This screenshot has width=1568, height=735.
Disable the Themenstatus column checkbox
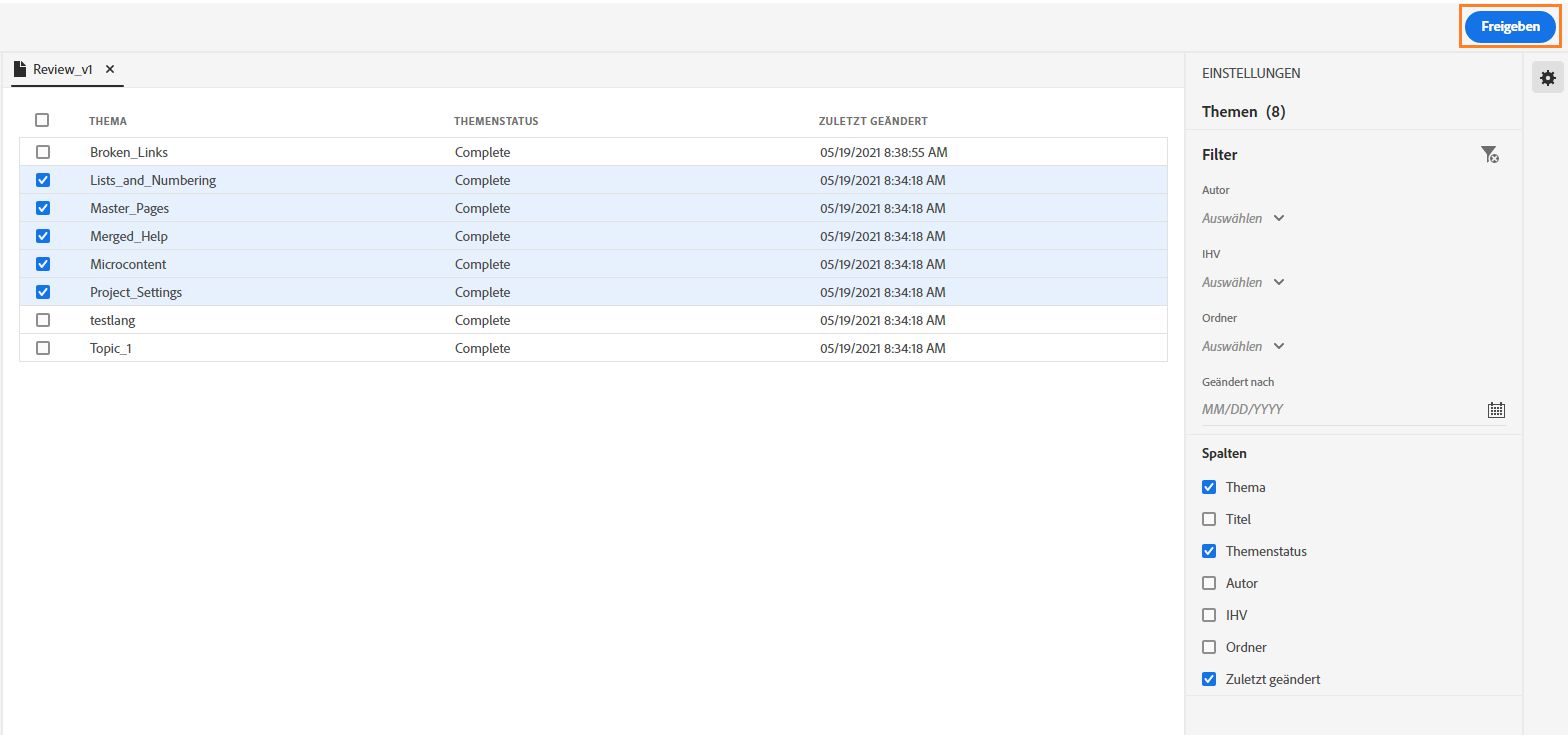click(x=1209, y=551)
